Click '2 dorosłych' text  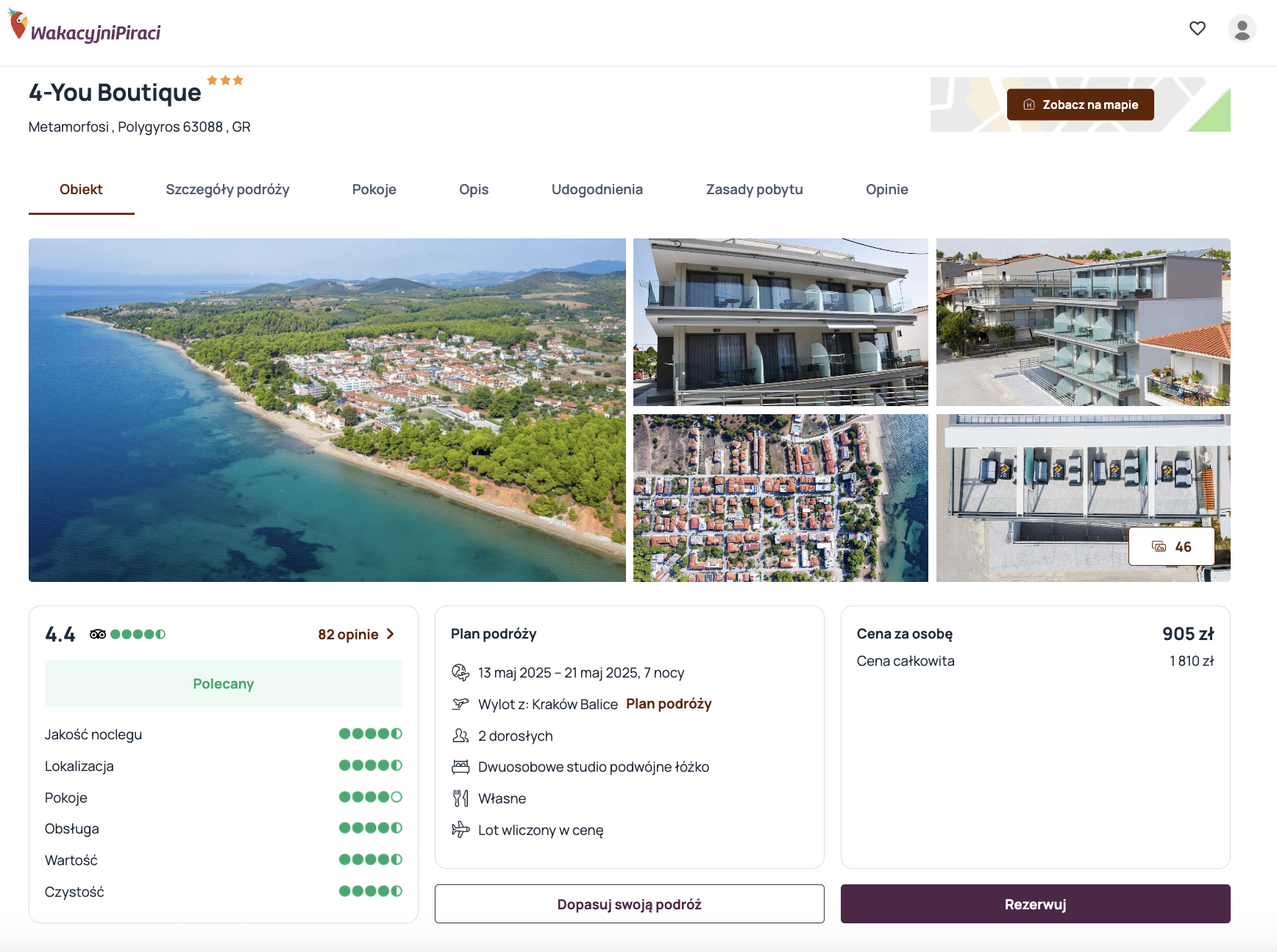point(516,736)
